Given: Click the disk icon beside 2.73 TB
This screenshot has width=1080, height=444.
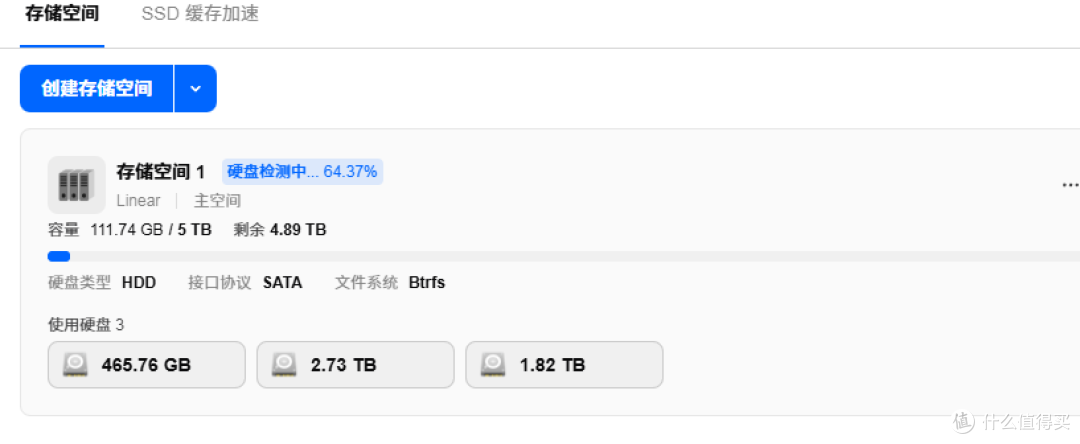Looking at the screenshot, I should [284, 365].
